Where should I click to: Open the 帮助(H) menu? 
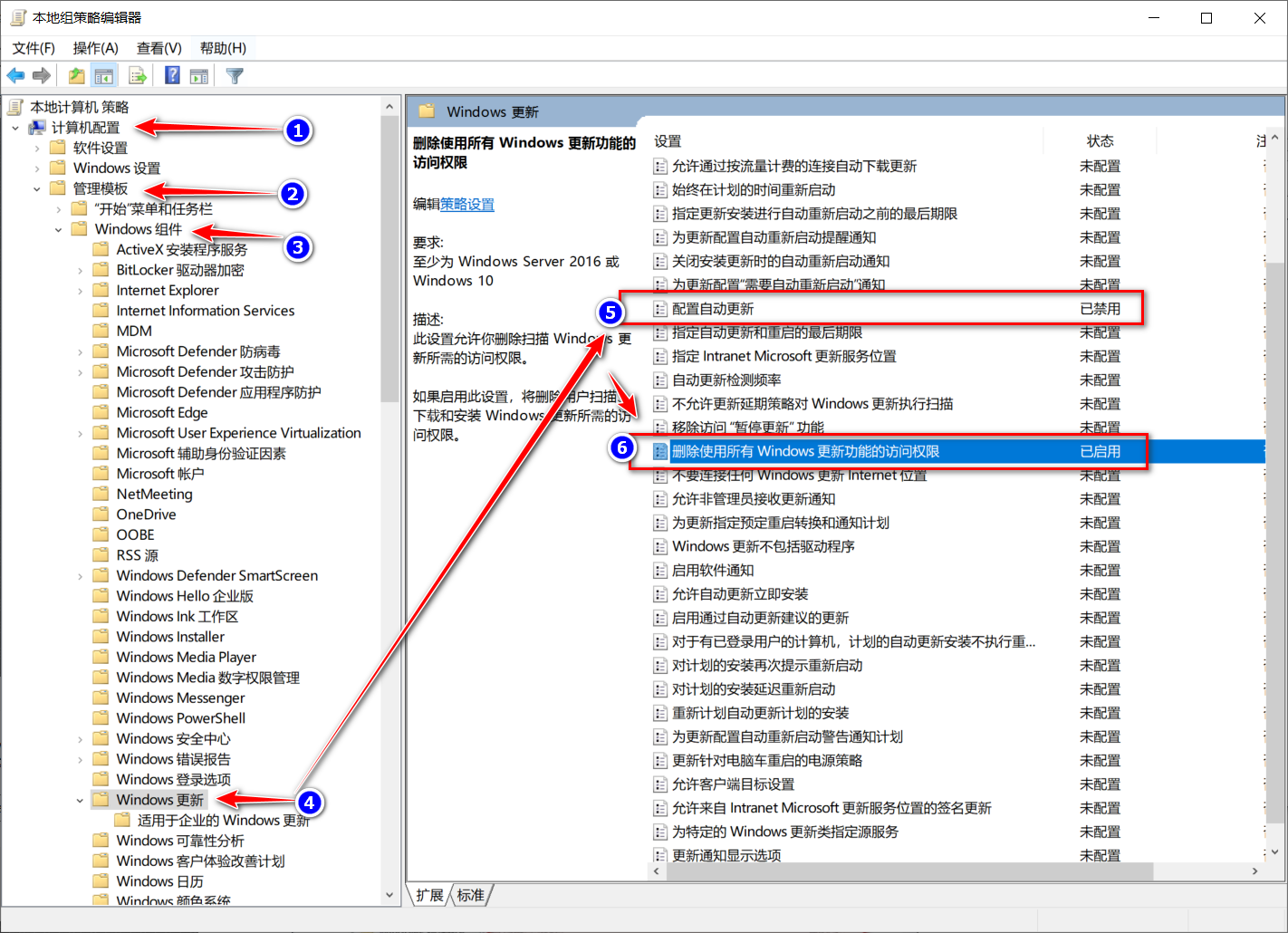tap(223, 48)
